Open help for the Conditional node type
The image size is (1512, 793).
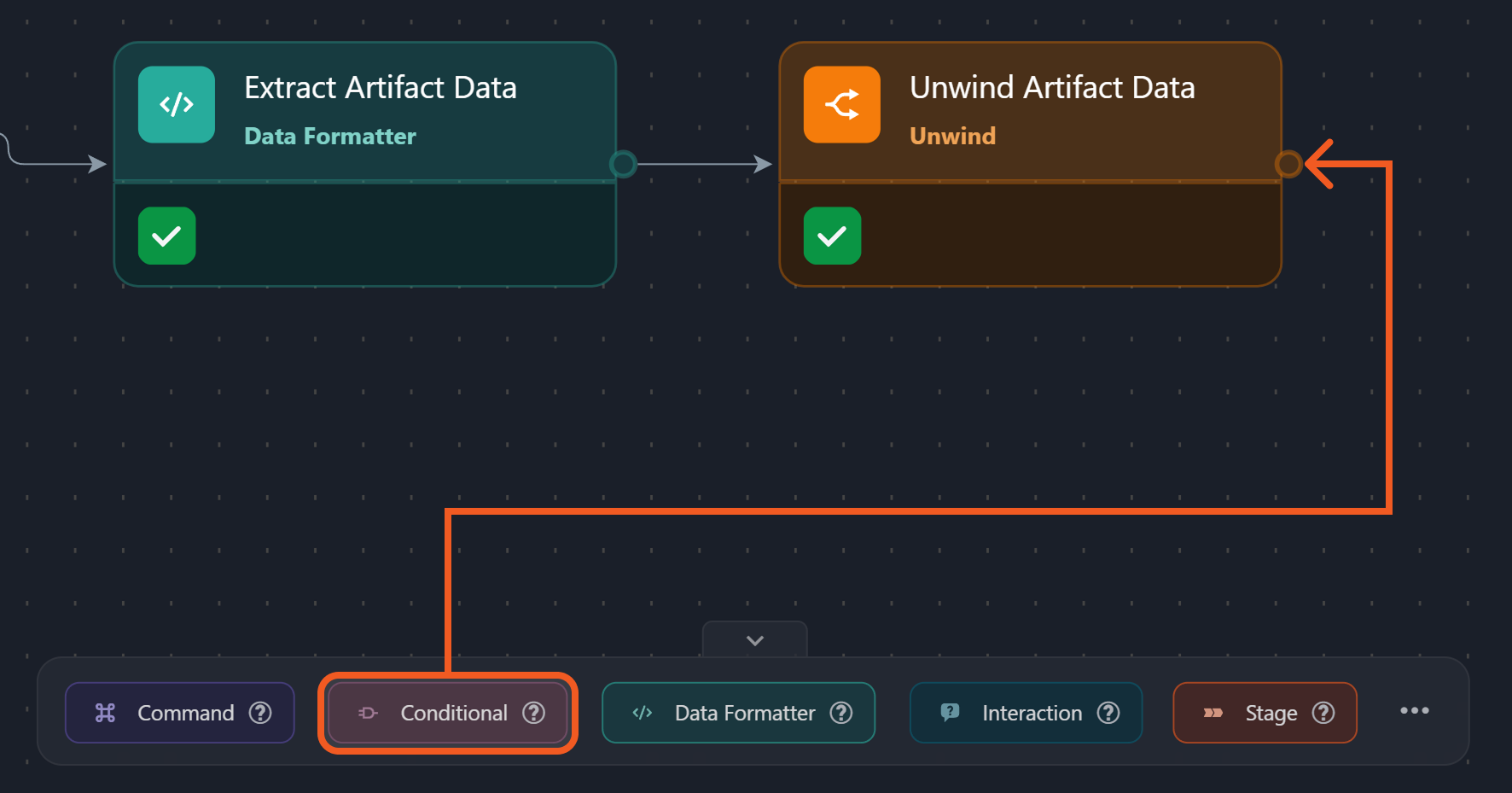[534, 713]
